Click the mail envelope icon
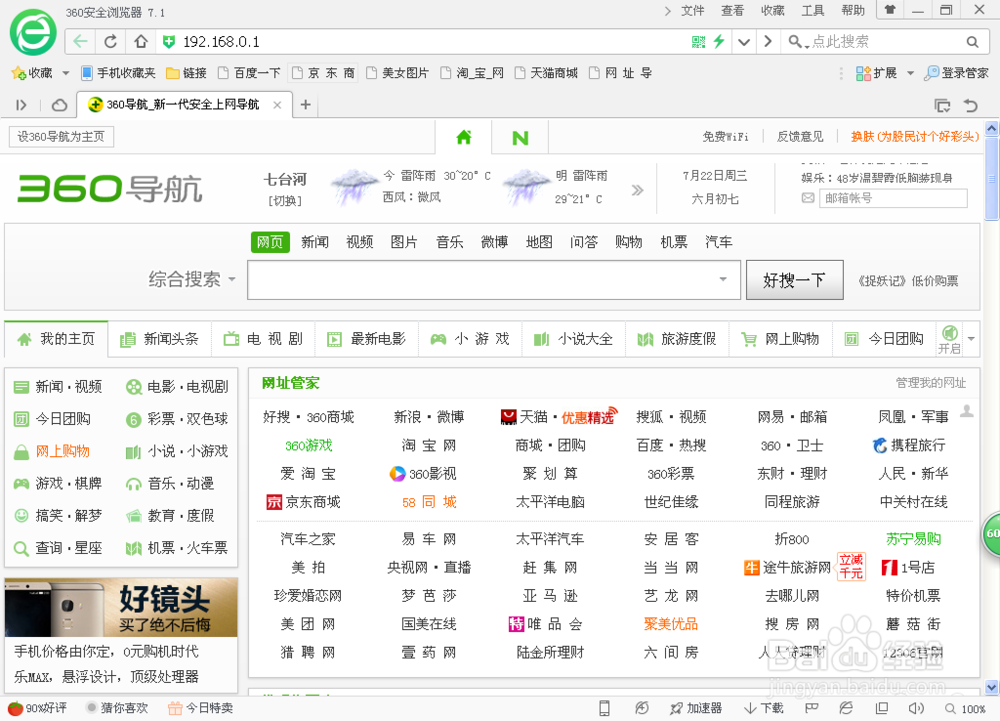 [807, 198]
